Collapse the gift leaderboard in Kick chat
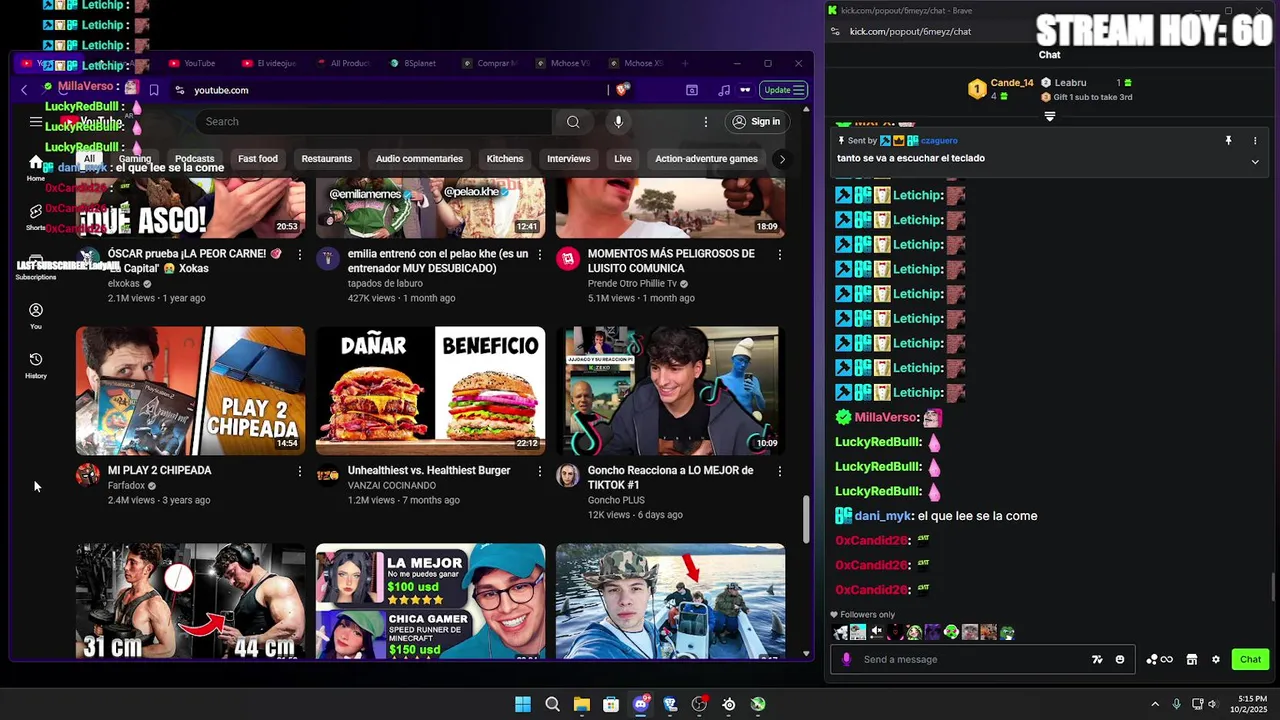This screenshot has width=1280, height=720. click(x=1050, y=117)
